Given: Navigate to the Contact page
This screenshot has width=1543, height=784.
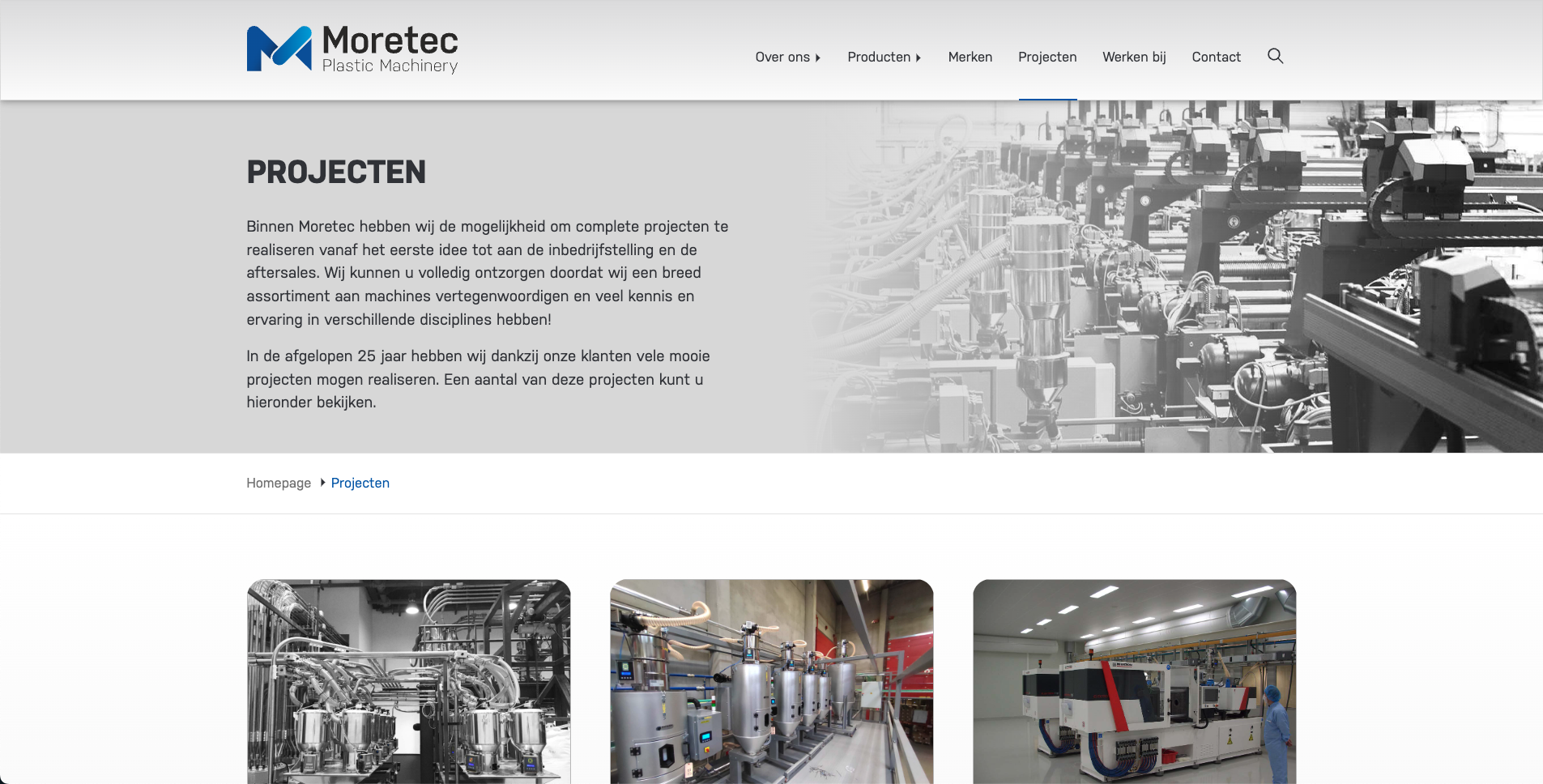Looking at the screenshot, I should pos(1216,57).
